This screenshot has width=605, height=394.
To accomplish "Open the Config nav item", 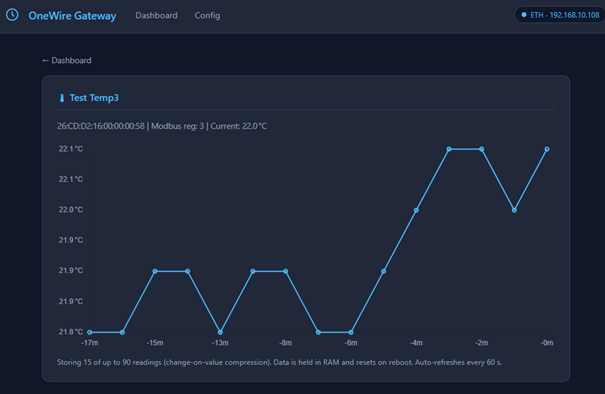I will pyautogui.click(x=207, y=15).
